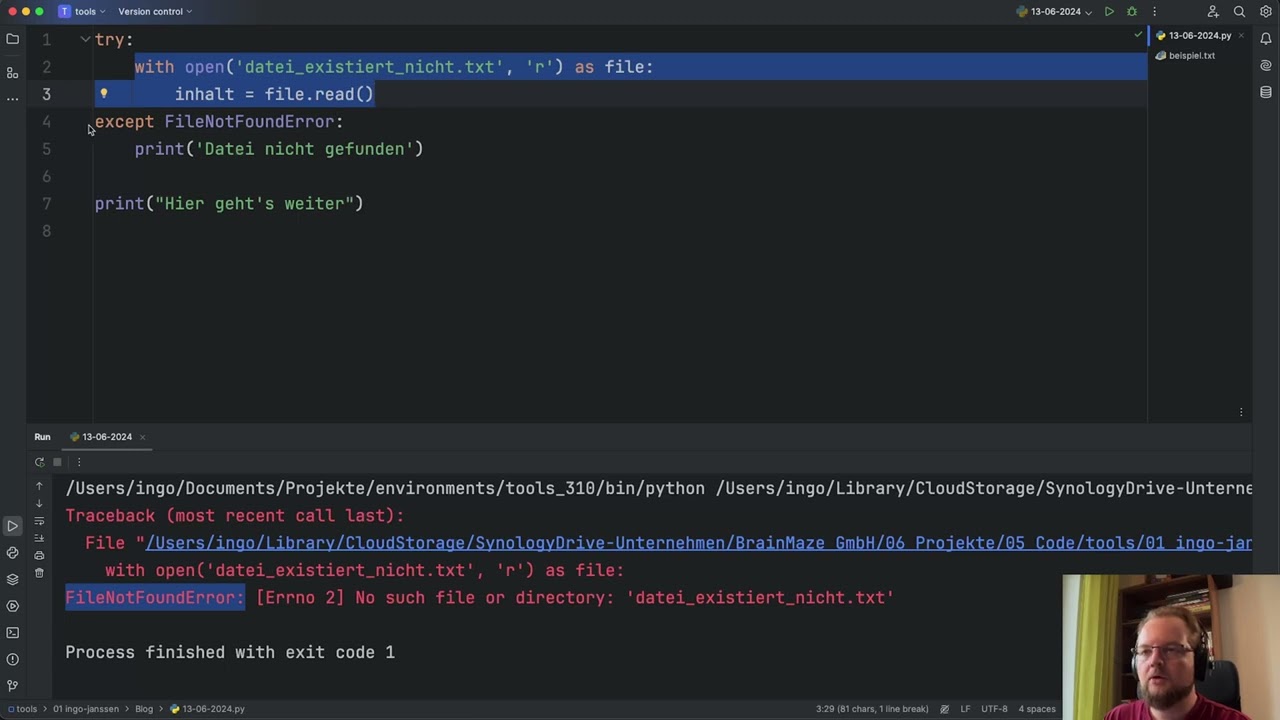The width and height of the screenshot is (1280, 720).
Task: Click line number 7 in the gutter
Action: point(46,204)
